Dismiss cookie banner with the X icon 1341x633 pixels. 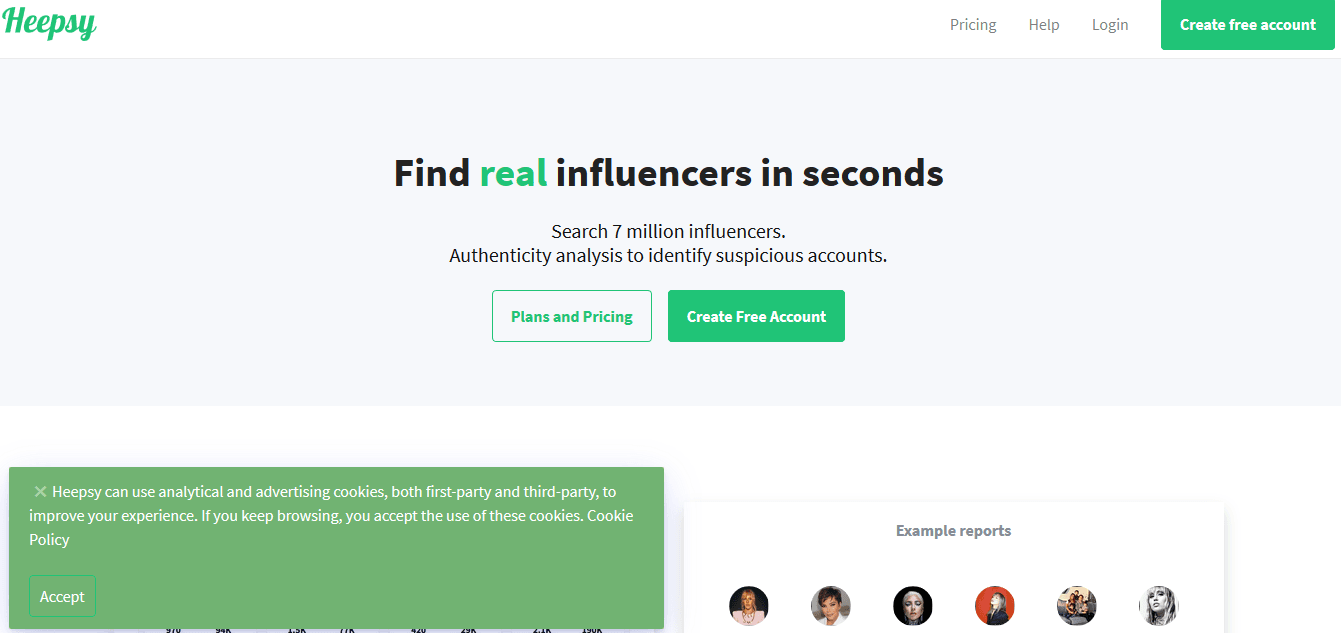(x=40, y=491)
